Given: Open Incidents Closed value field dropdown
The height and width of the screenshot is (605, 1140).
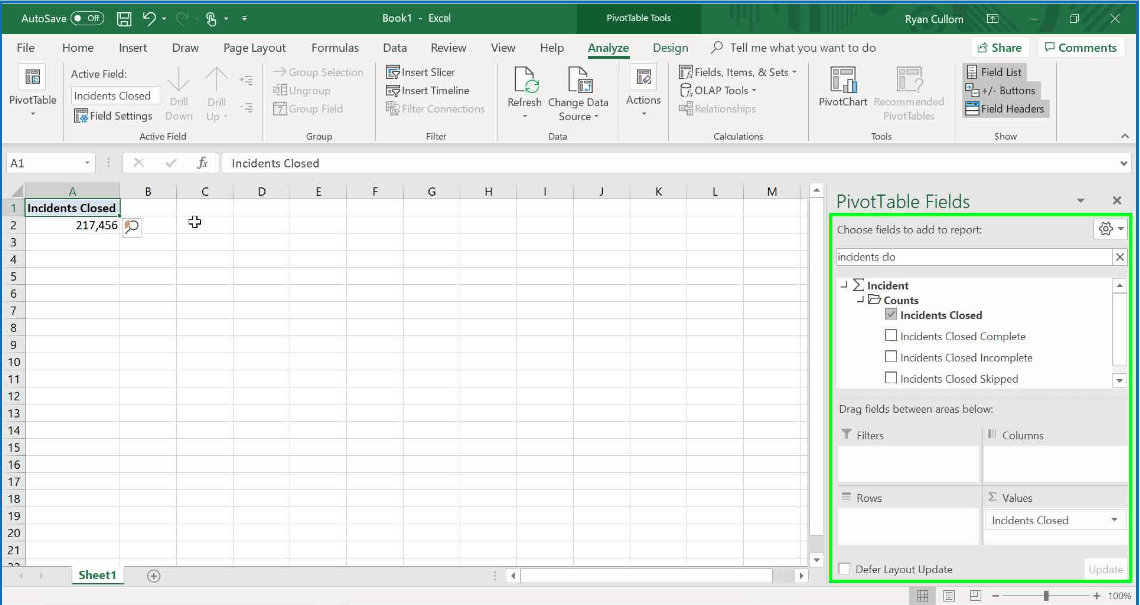Looking at the screenshot, I should 1114,520.
